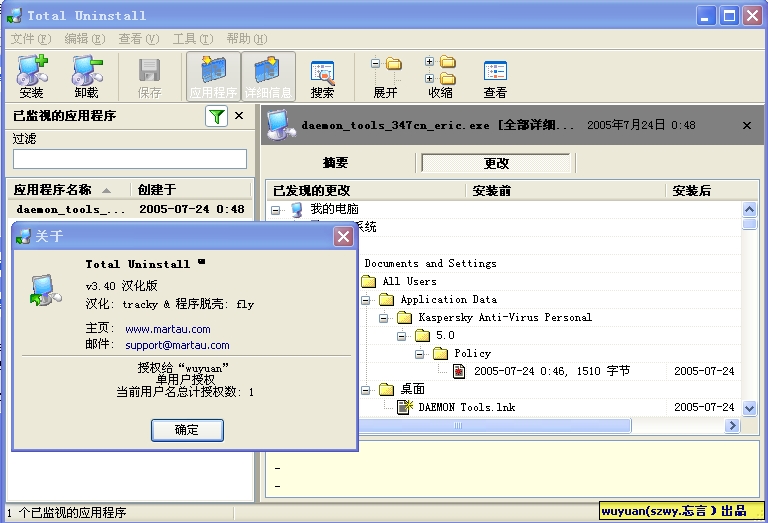Close the 关于 dialog with X button
The height and width of the screenshot is (523, 768).
343,237
